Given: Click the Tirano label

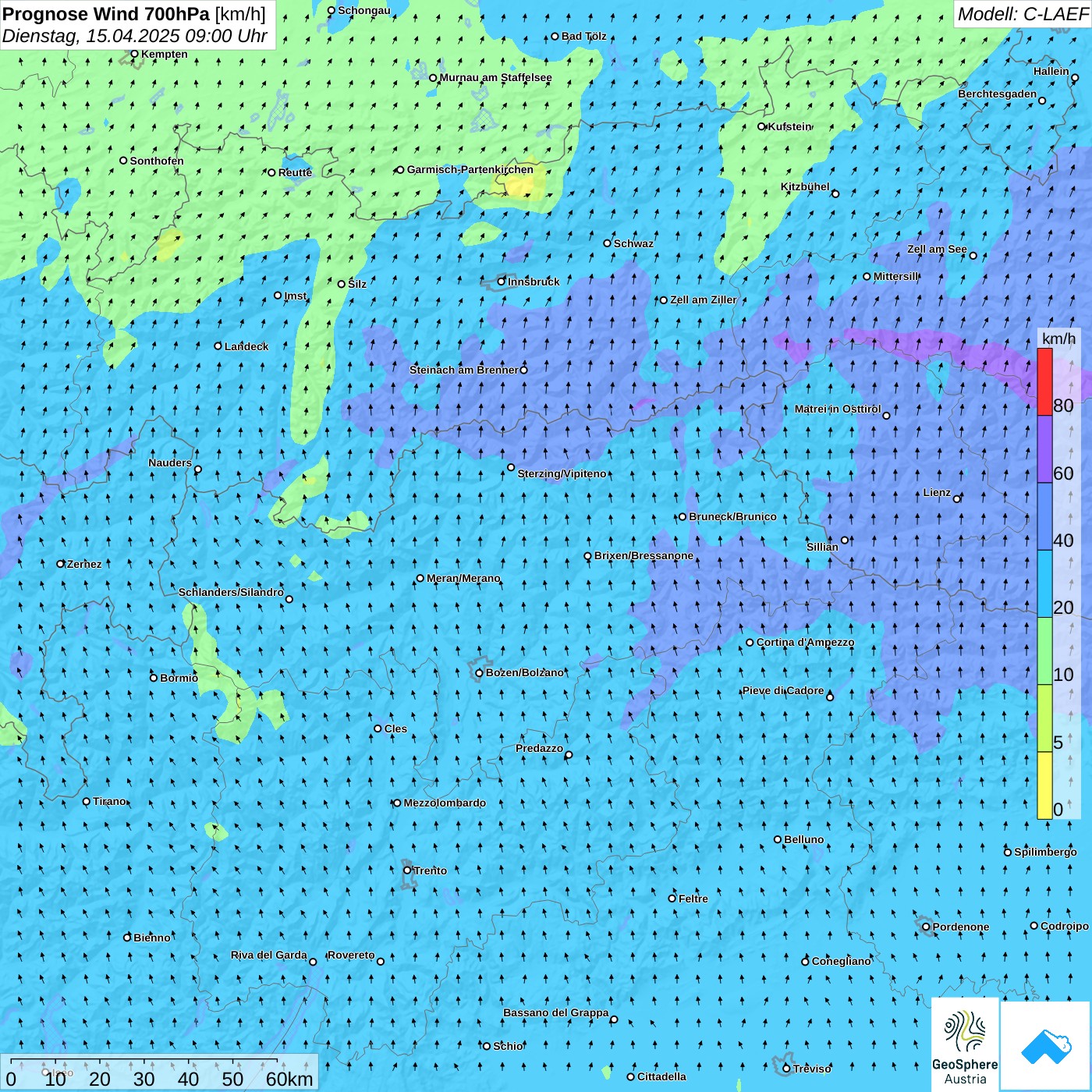Looking at the screenshot, I should pos(109,801).
